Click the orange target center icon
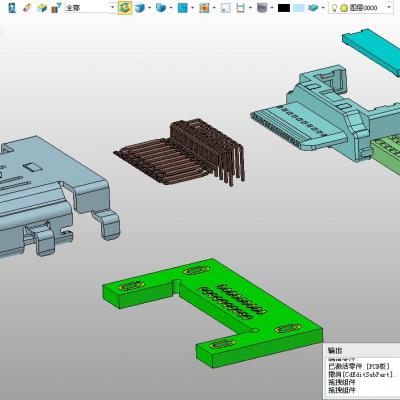 coord(204,7)
